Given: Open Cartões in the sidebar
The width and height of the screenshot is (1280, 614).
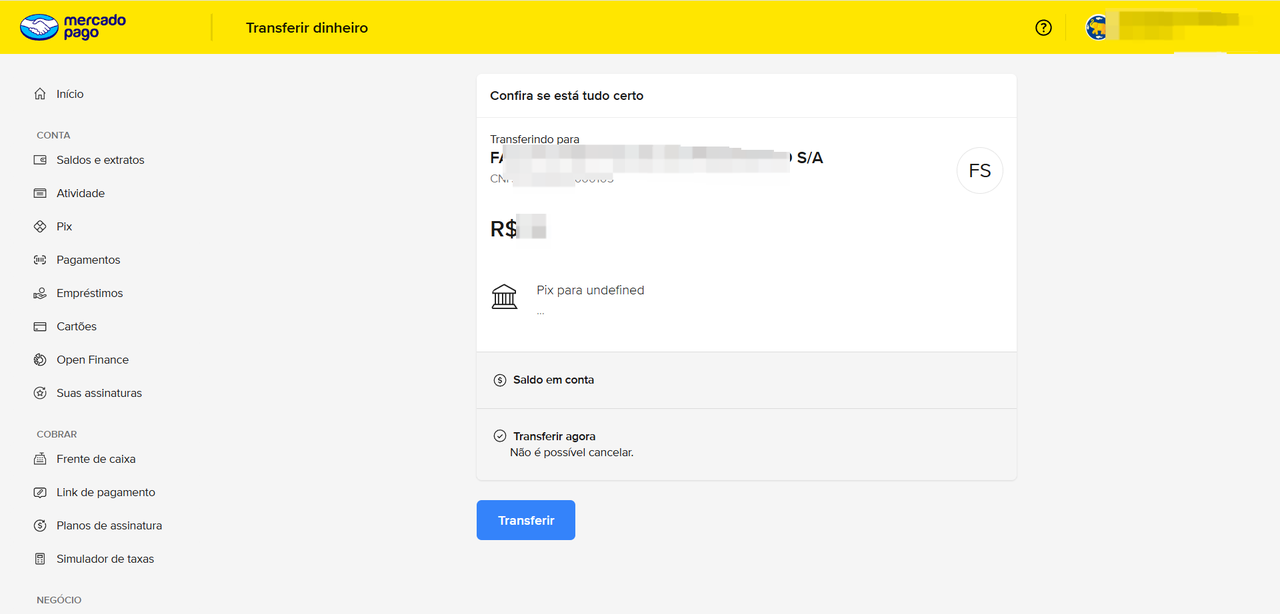Looking at the screenshot, I should [76, 327].
